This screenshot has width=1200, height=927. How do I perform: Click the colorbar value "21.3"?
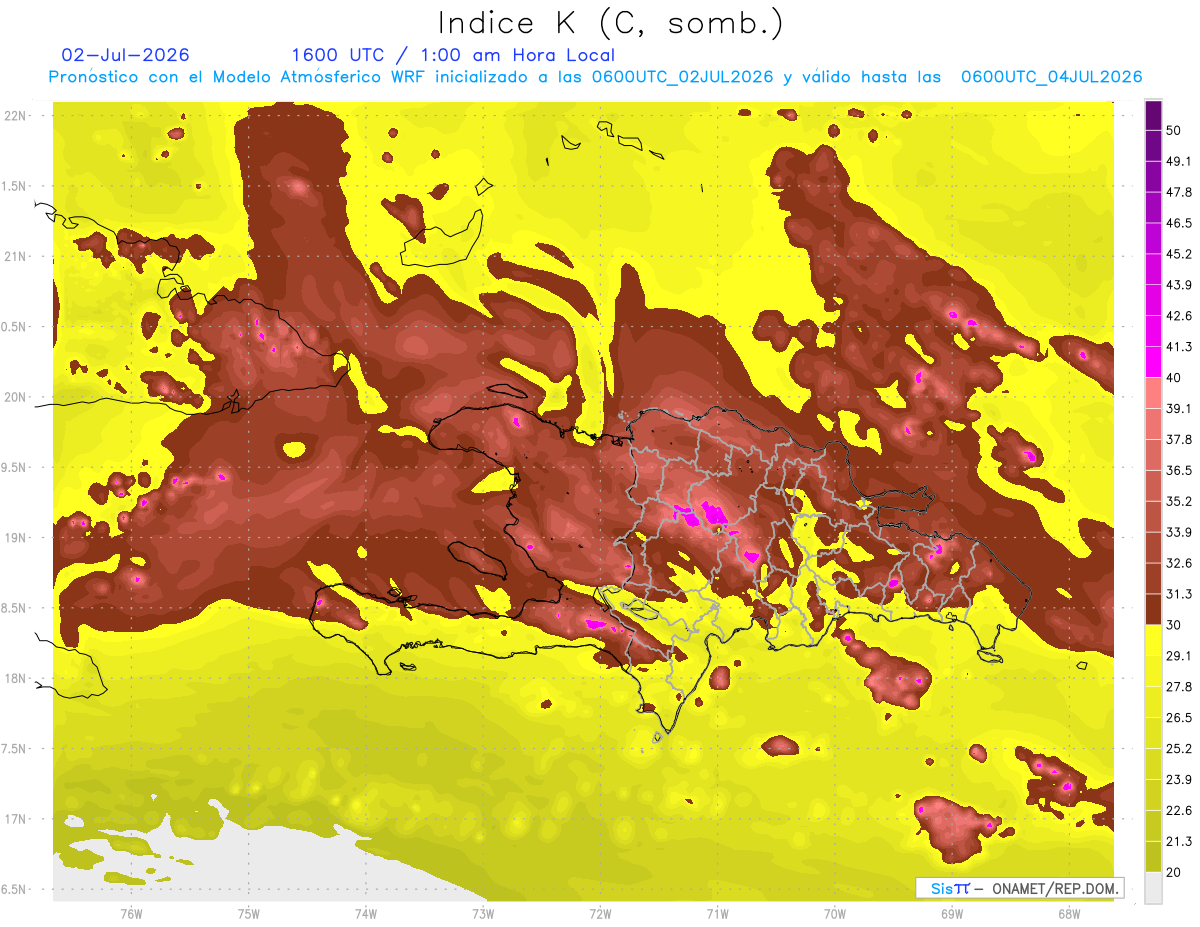(1178, 841)
